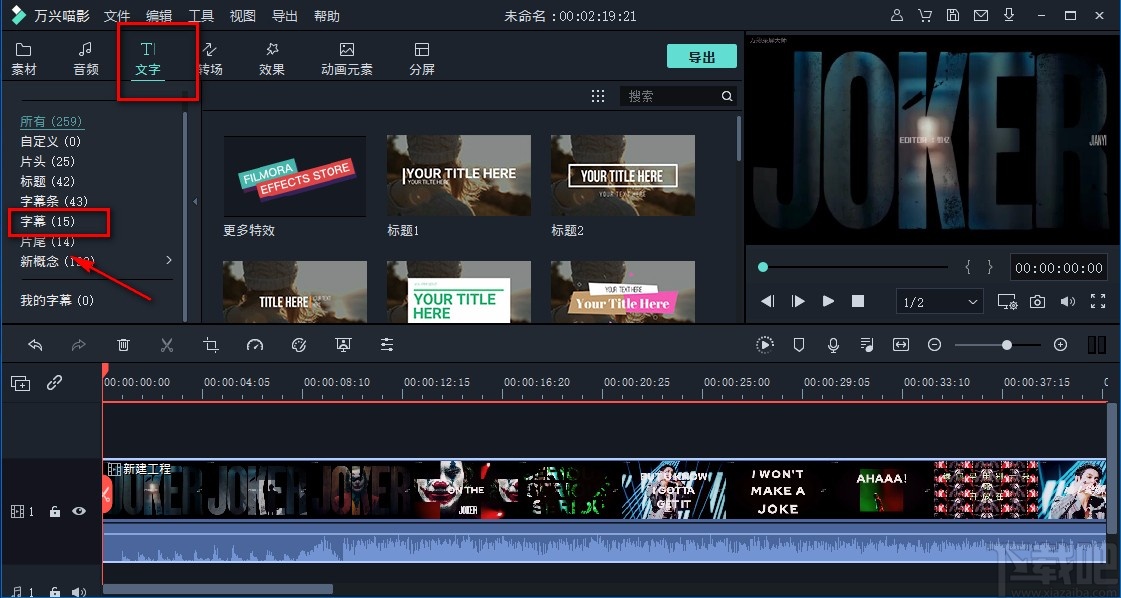Open the grid view layout dropdown

click(x=598, y=95)
